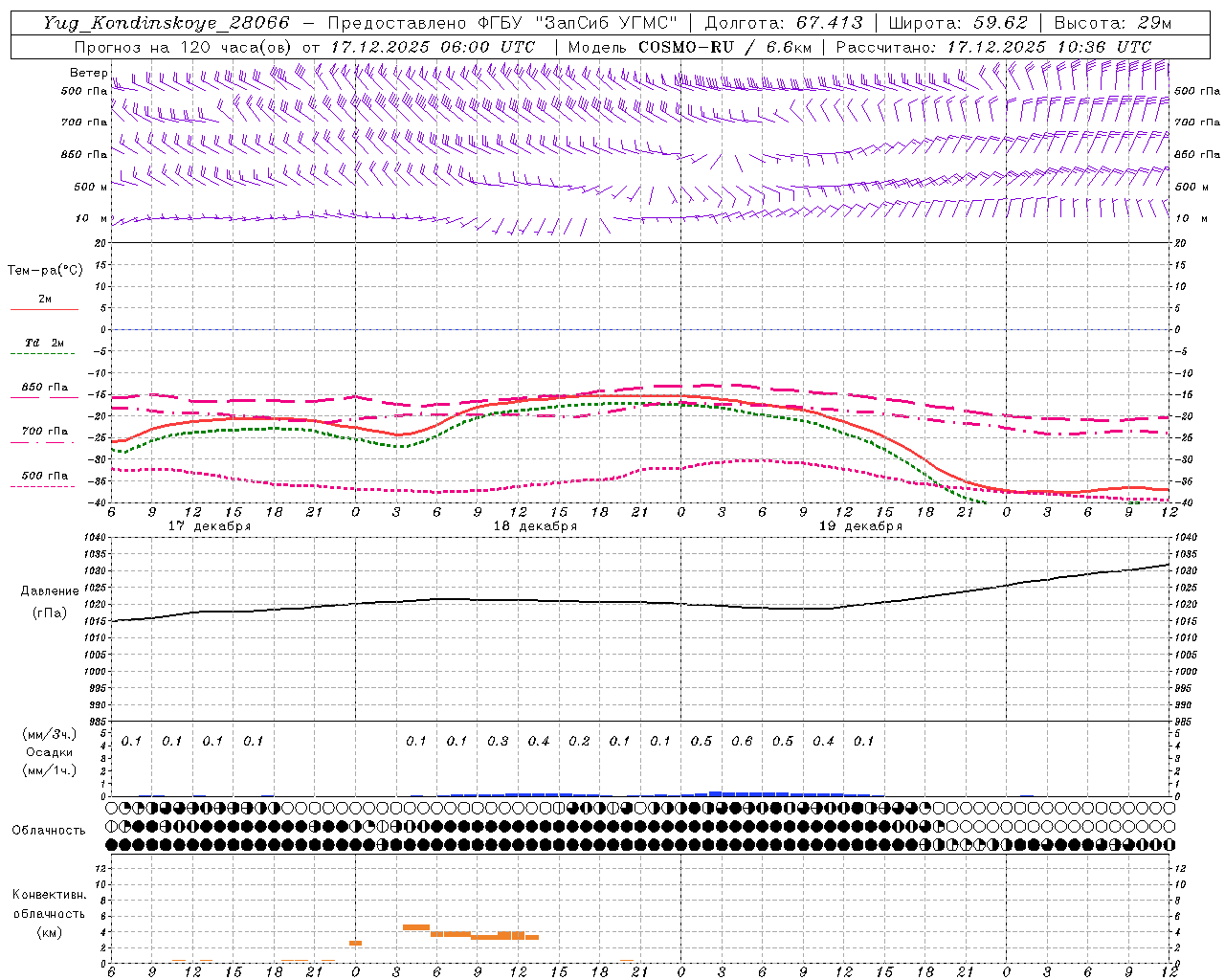This screenshot has height=980, width=1225.
Task: Click the "0.2" precipitation value
Action: pos(579,741)
